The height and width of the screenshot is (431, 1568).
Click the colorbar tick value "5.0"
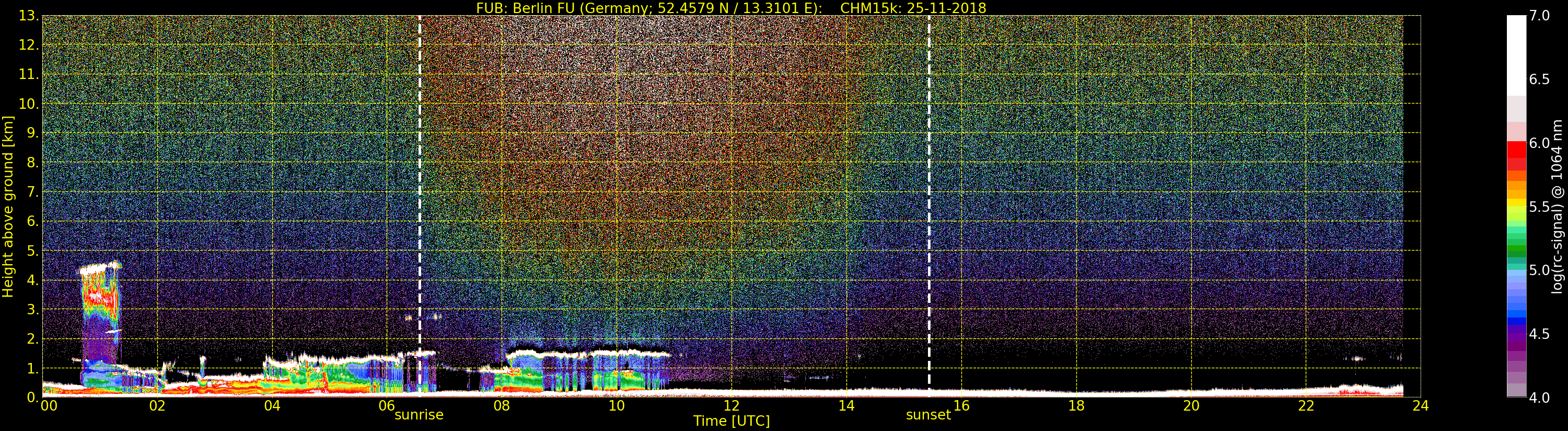1540,270
